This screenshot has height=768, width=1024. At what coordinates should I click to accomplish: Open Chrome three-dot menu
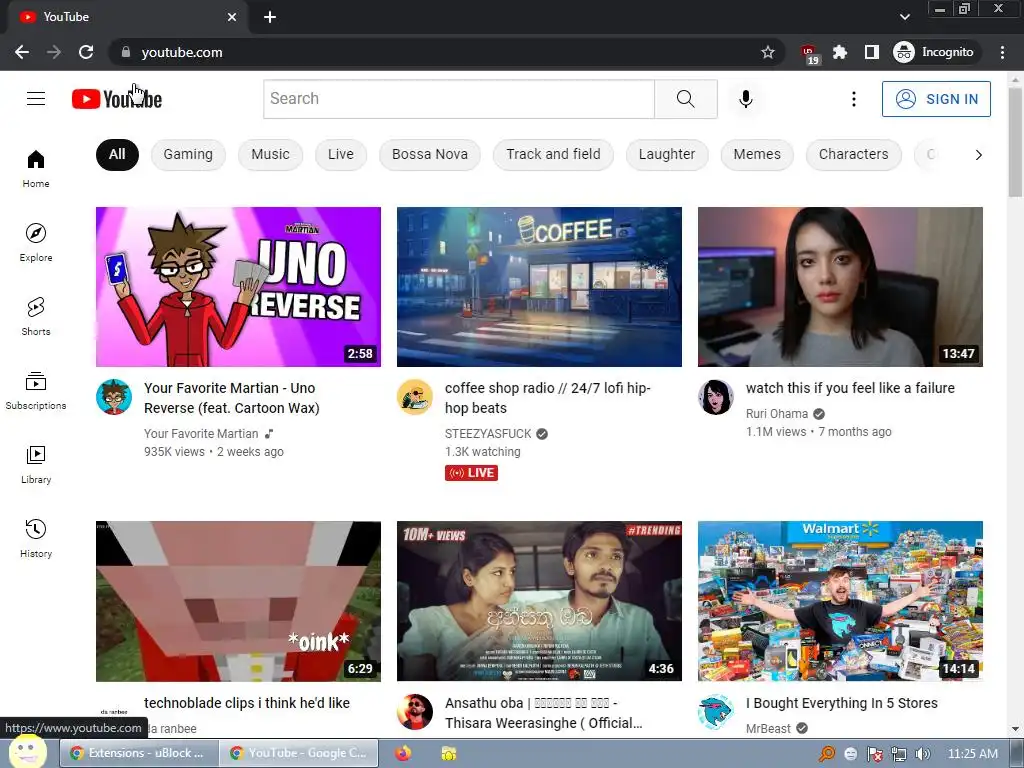1002,52
